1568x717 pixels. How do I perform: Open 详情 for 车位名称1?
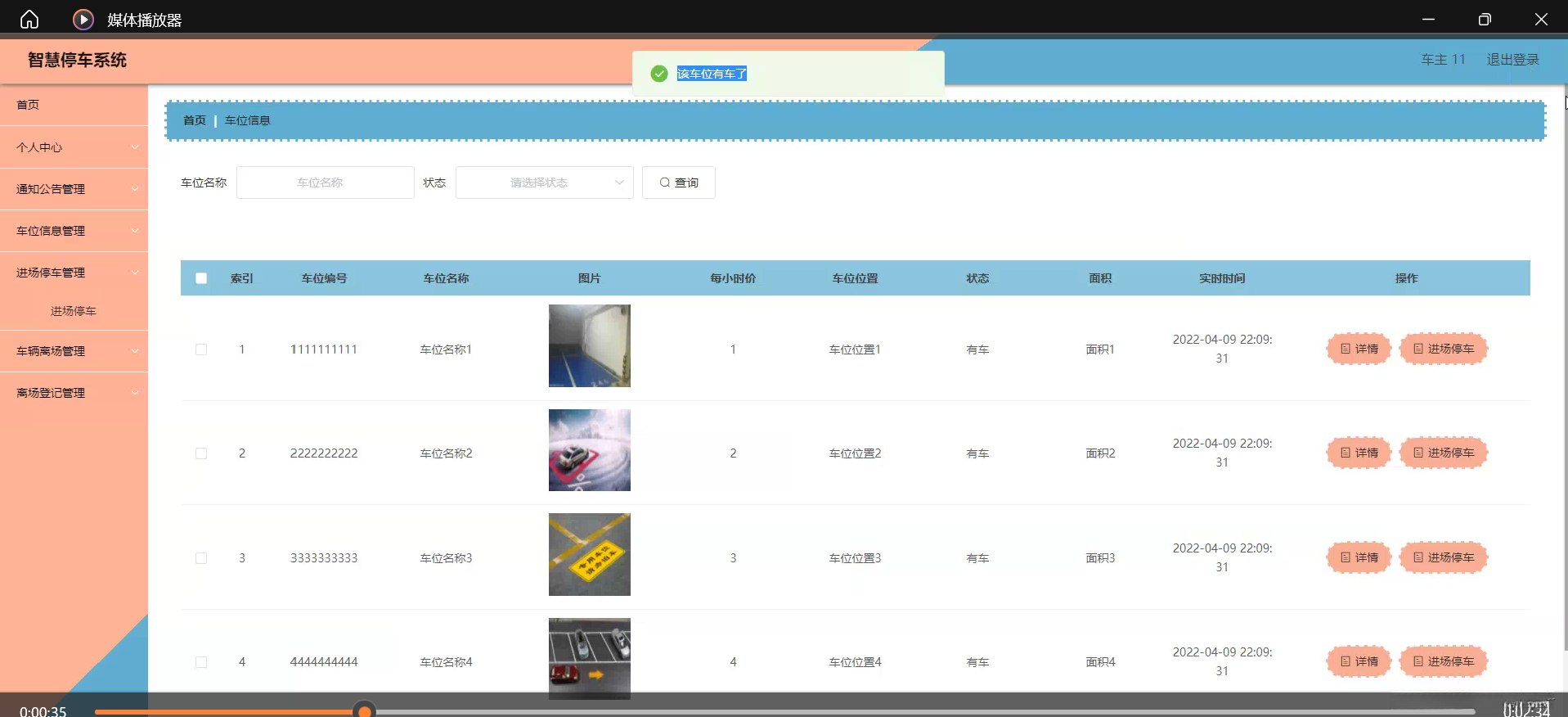[x=1359, y=349]
